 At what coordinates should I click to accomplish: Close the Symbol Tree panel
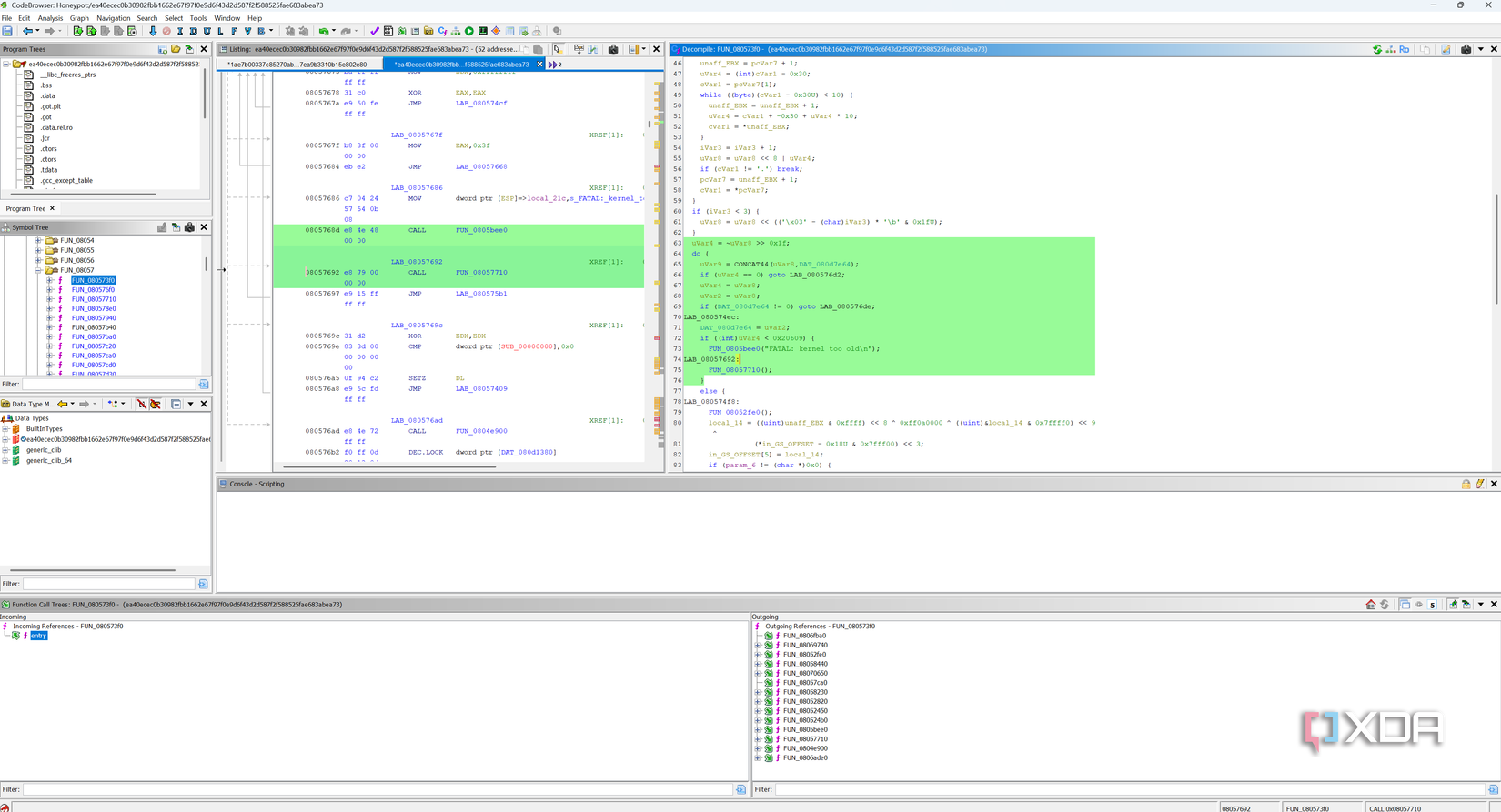204,227
